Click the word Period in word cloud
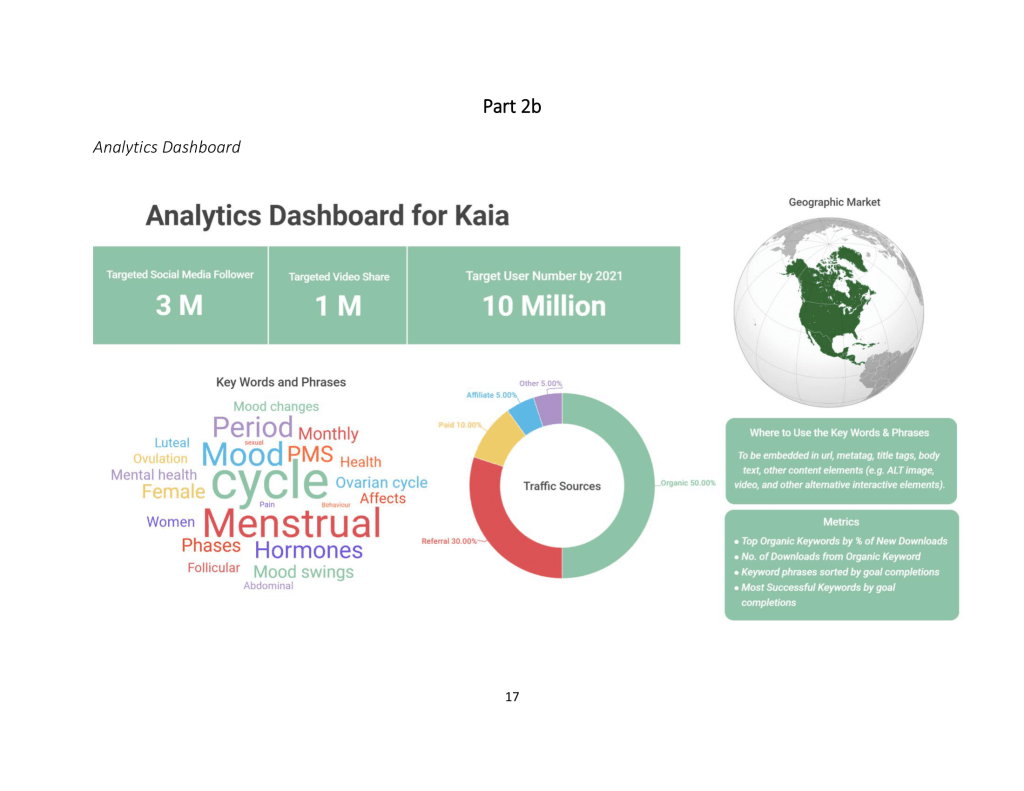 pos(253,427)
